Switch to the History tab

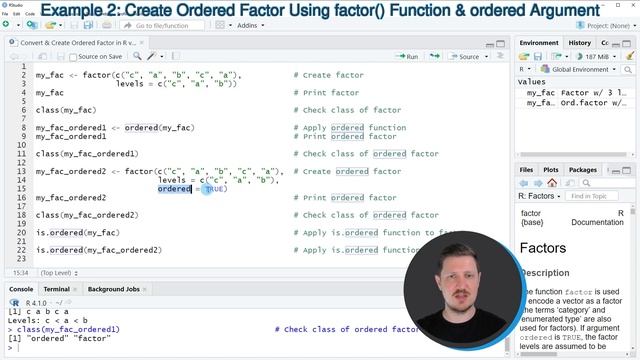[x=580, y=42]
